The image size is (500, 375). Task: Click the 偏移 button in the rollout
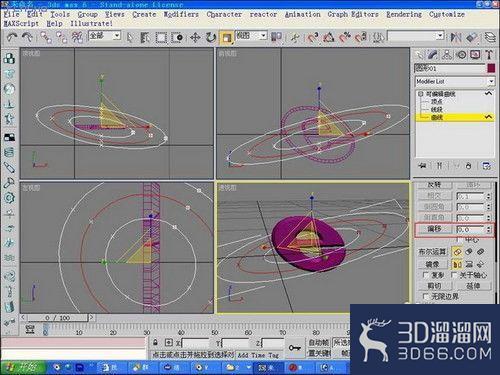click(x=434, y=229)
